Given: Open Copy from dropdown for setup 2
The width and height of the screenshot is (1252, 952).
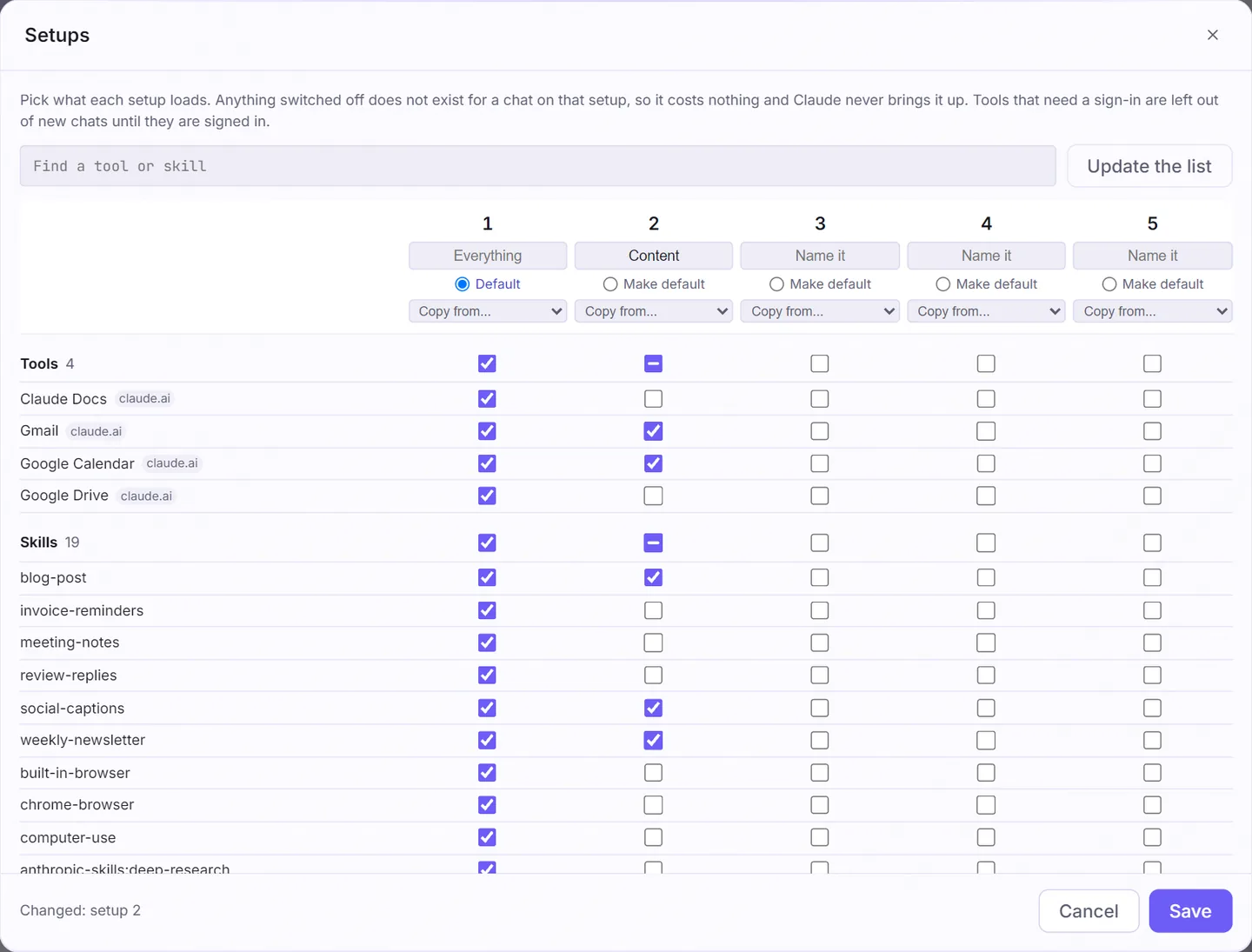Looking at the screenshot, I should pyautogui.click(x=654, y=311).
